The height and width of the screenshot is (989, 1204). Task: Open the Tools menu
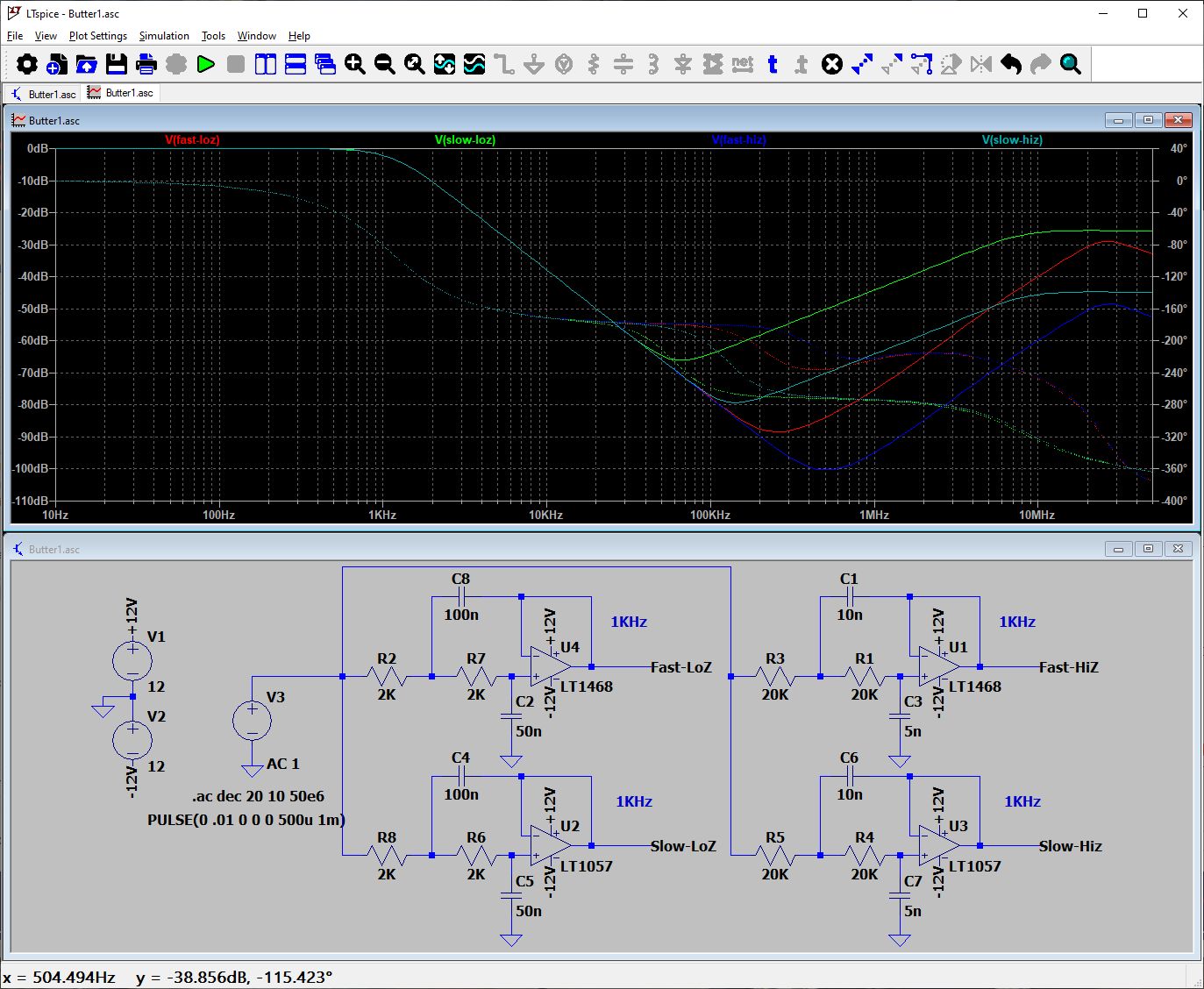point(213,36)
